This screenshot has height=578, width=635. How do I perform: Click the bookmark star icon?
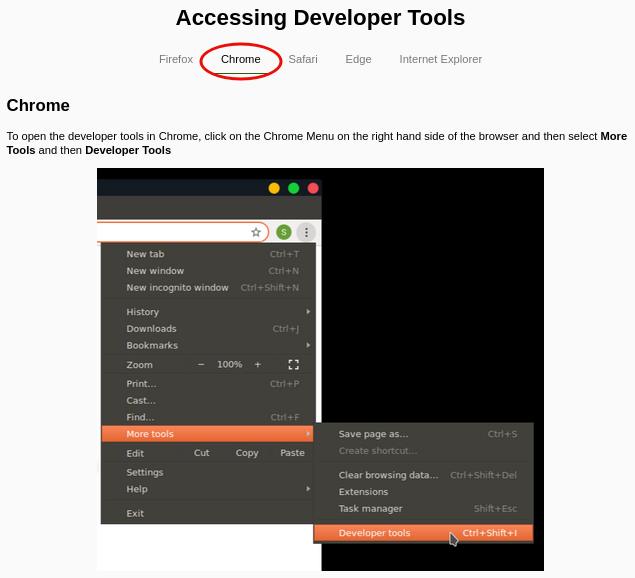coord(256,232)
